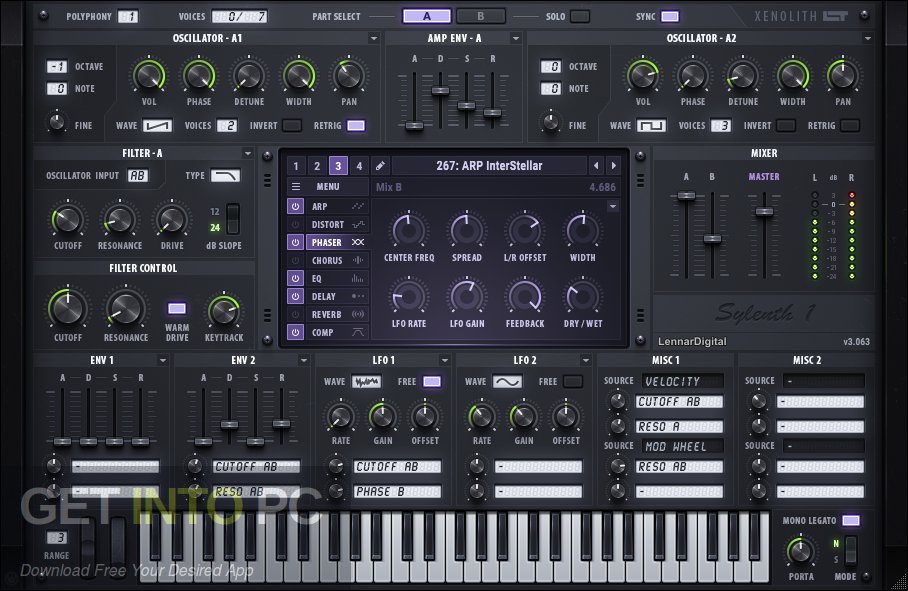Click the Filter A RESONANCE knob
The image size is (908, 591).
(x=120, y=220)
